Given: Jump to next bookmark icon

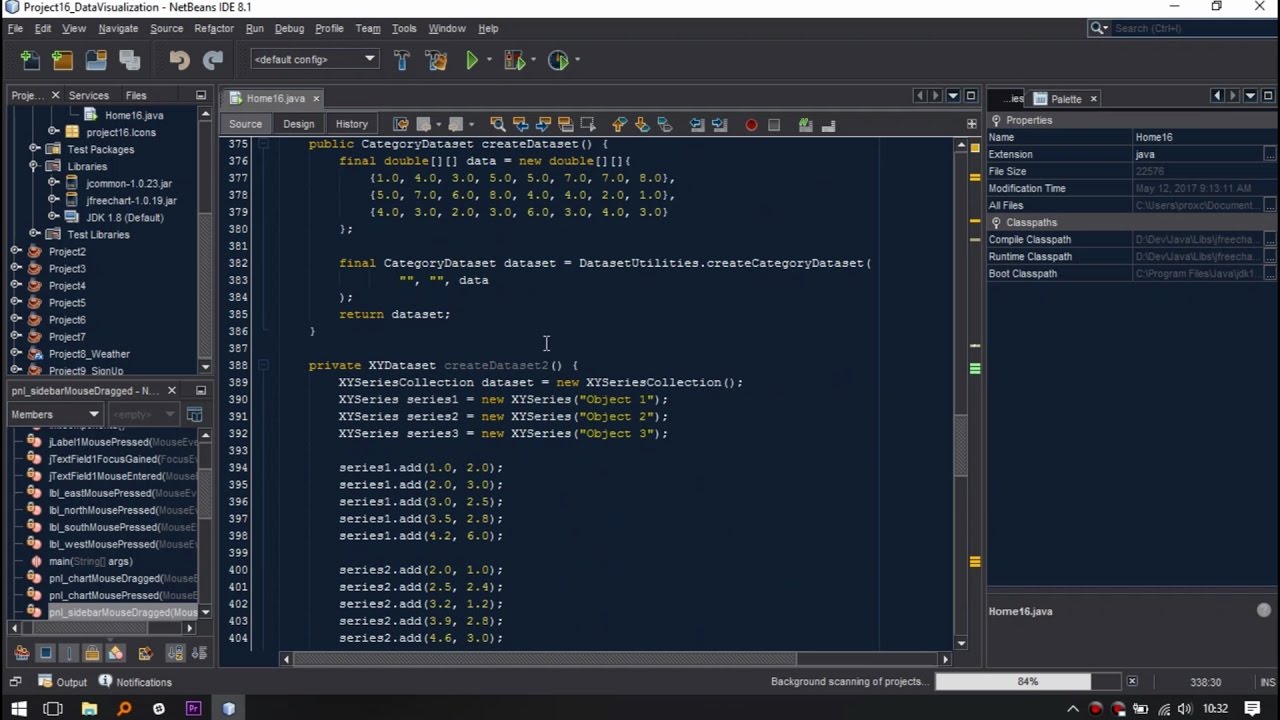Looking at the screenshot, I should pyautogui.click(x=642, y=124).
